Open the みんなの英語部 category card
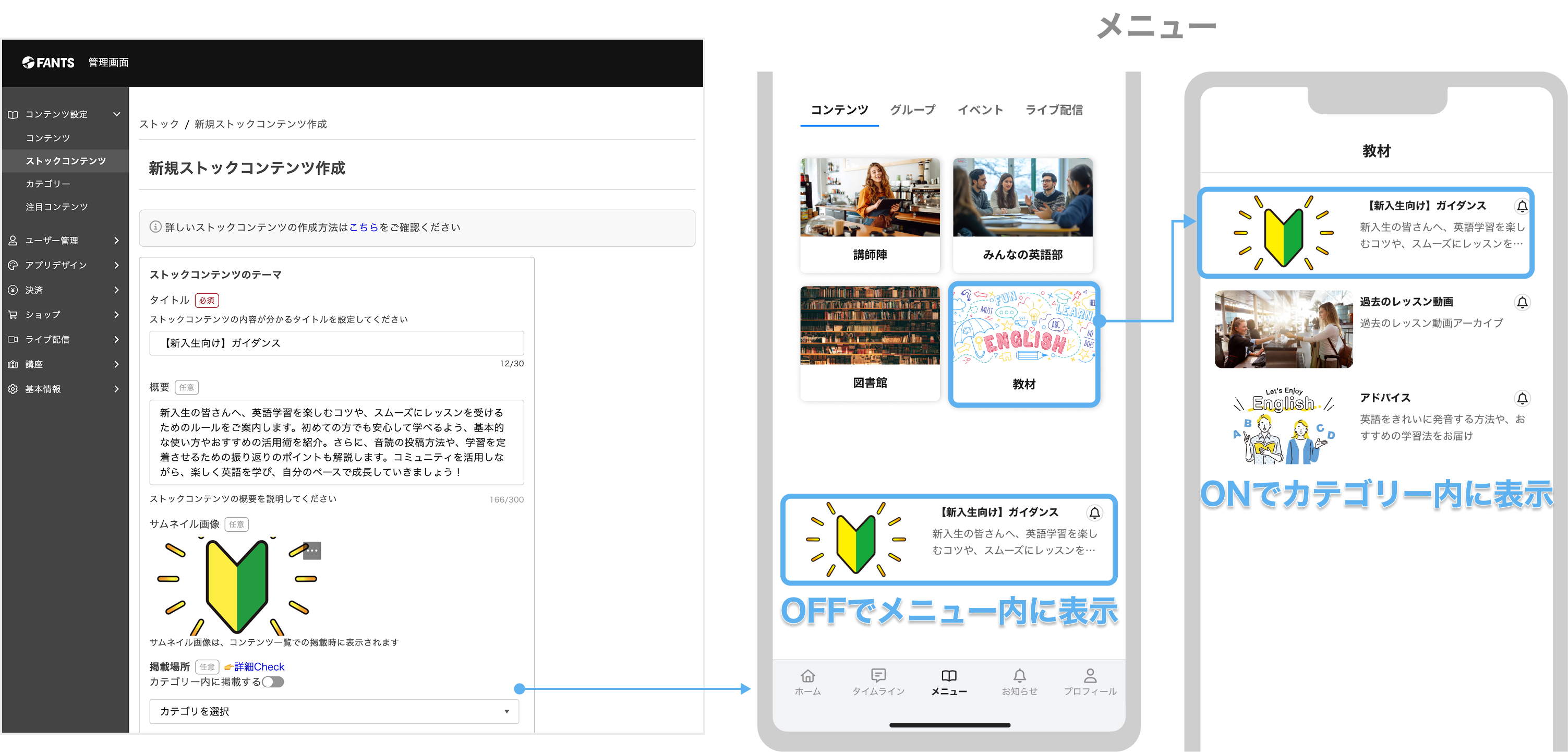This screenshot has width=1568, height=752. (x=1022, y=215)
